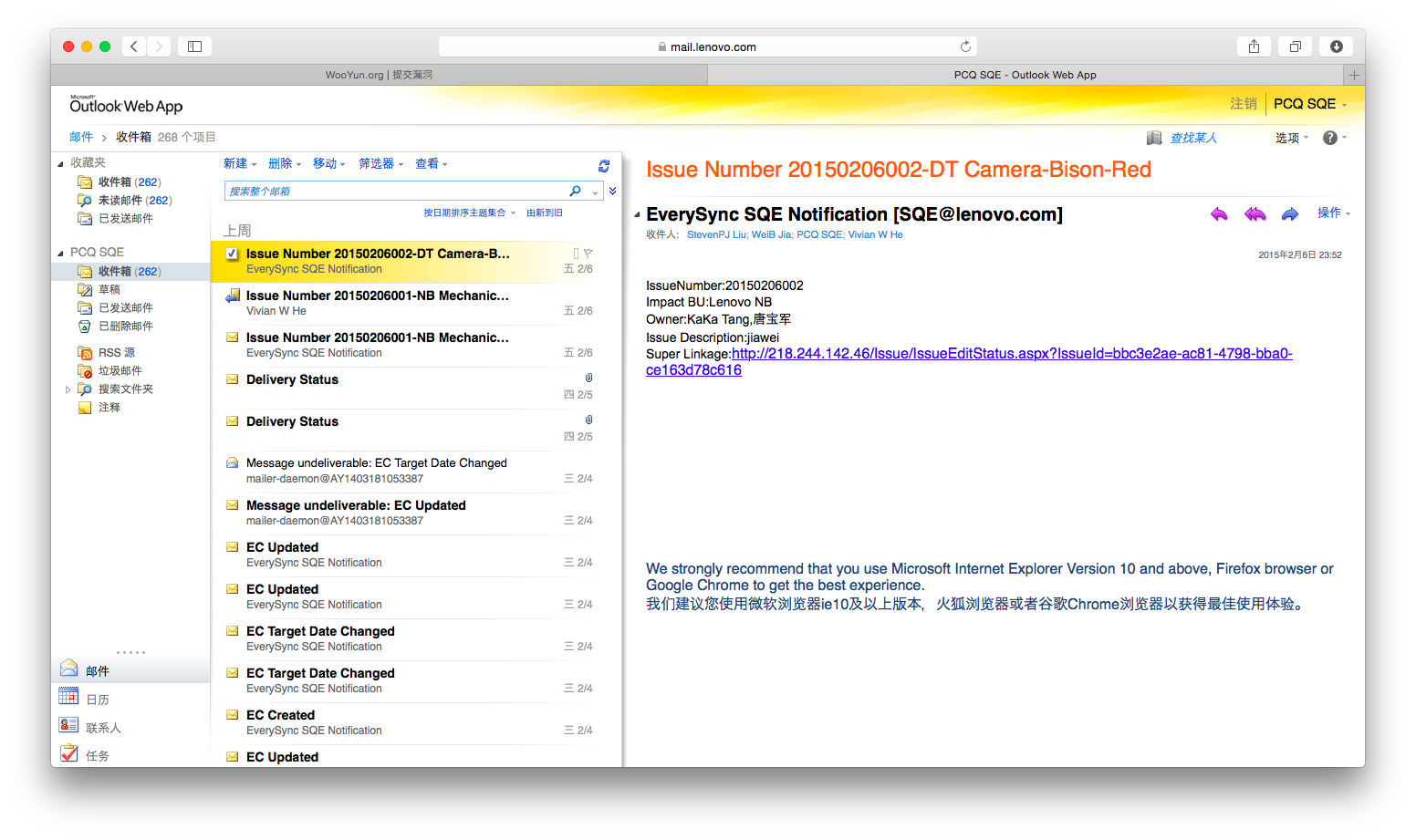Open the 移动 (Move) dropdown

pos(329,163)
